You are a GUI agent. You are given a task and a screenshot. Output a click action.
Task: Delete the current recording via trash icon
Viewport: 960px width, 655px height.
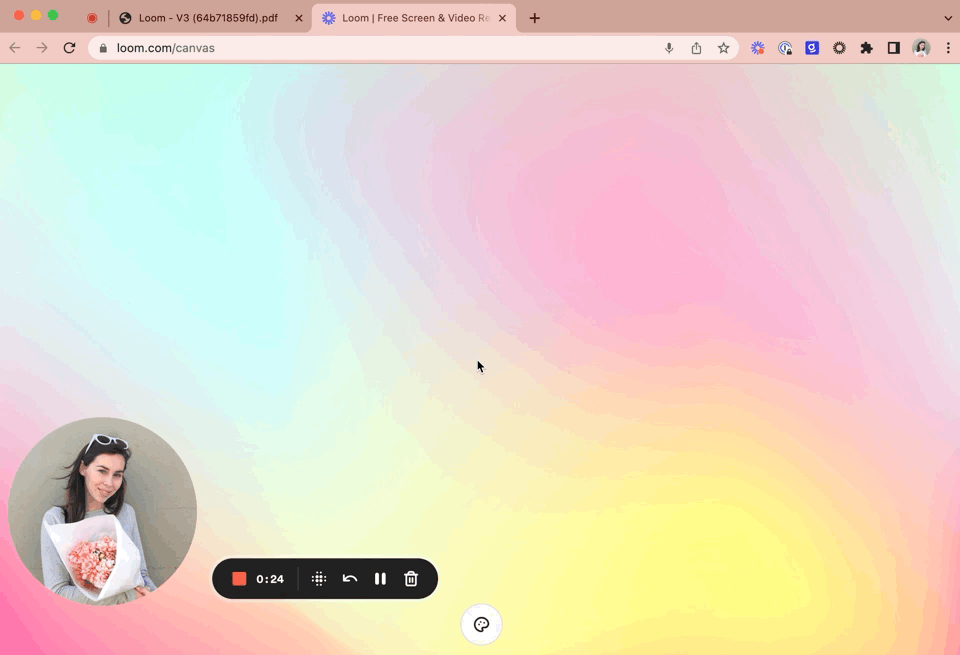[411, 578]
